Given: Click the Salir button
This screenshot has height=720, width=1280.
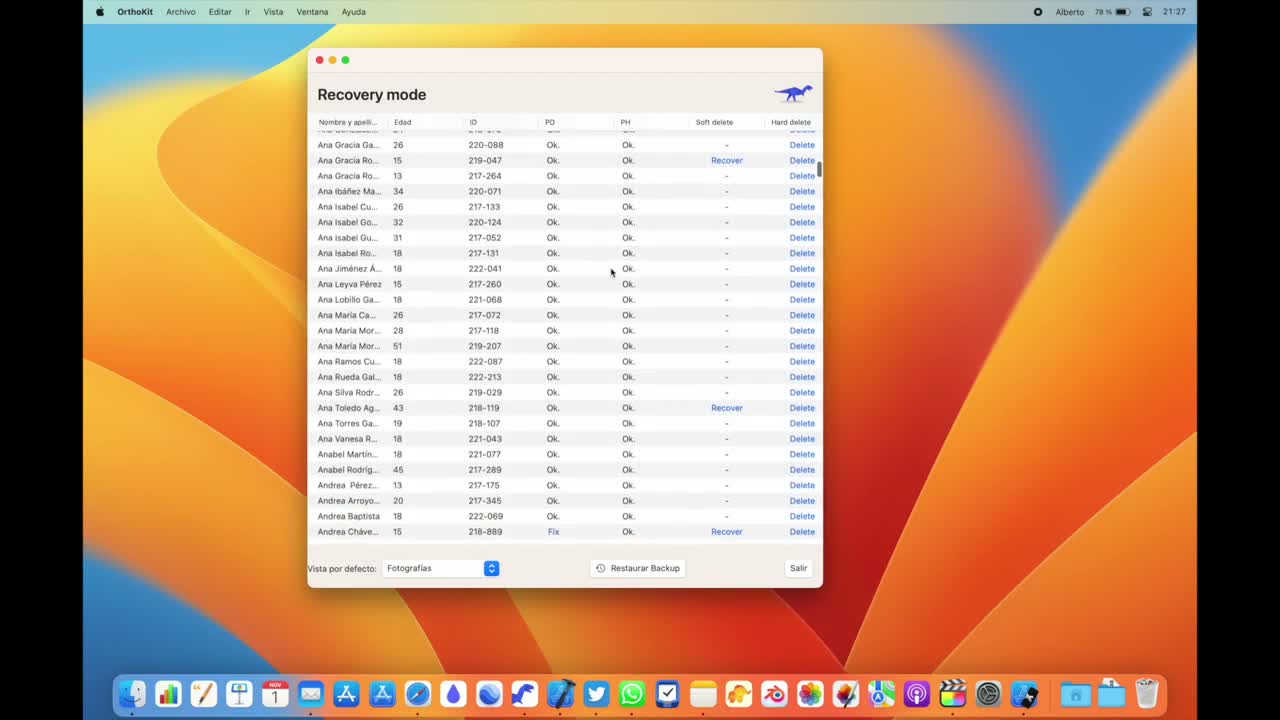Looking at the screenshot, I should tap(798, 568).
